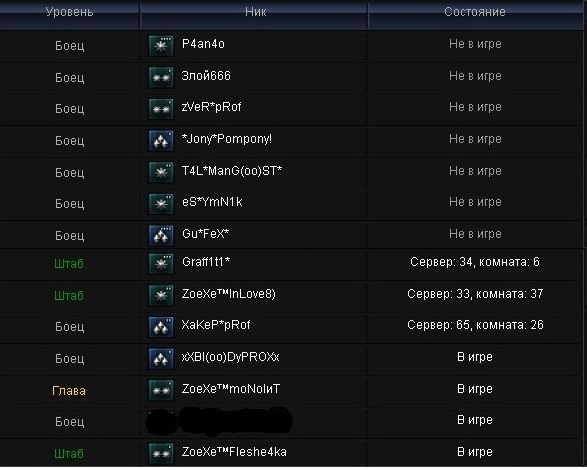Screen dimensions: 587x470
Task: Select player T4L*ManG(oo)ST* nickname
Action: [232, 171]
